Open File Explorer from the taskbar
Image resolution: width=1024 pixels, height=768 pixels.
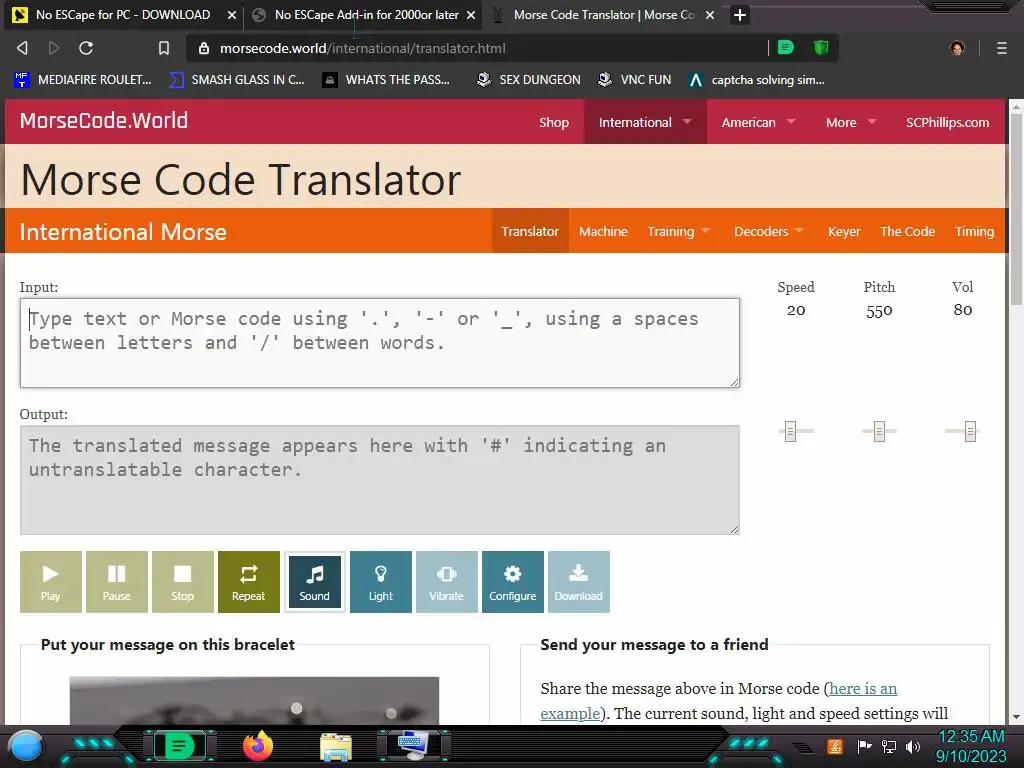[x=336, y=746]
